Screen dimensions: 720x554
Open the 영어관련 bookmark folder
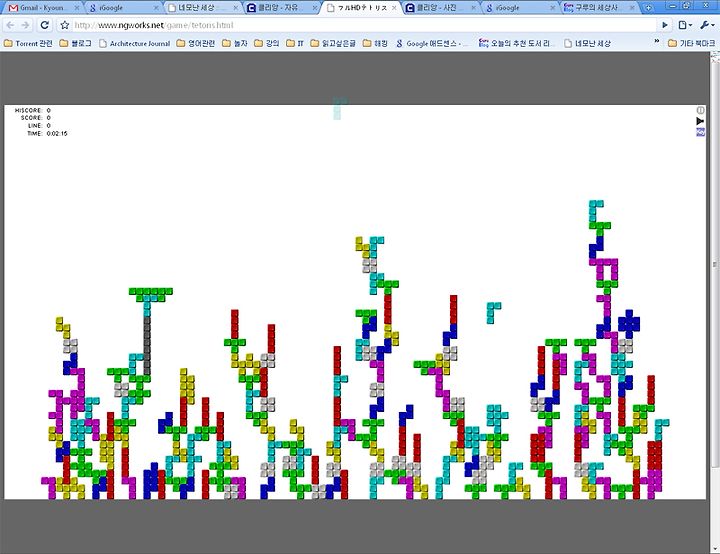point(196,43)
